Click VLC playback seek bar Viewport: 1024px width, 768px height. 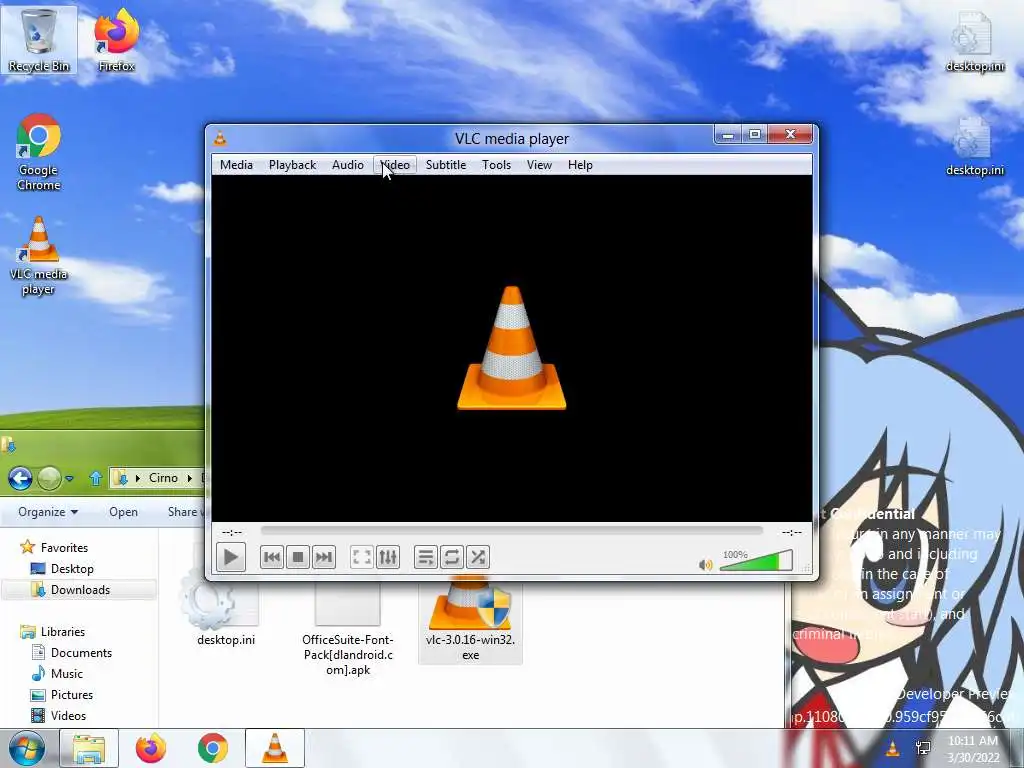pyautogui.click(x=511, y=532)
